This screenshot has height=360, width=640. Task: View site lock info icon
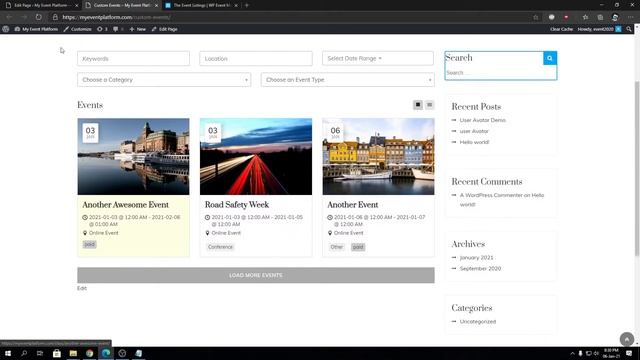click(x=55, y=17)
